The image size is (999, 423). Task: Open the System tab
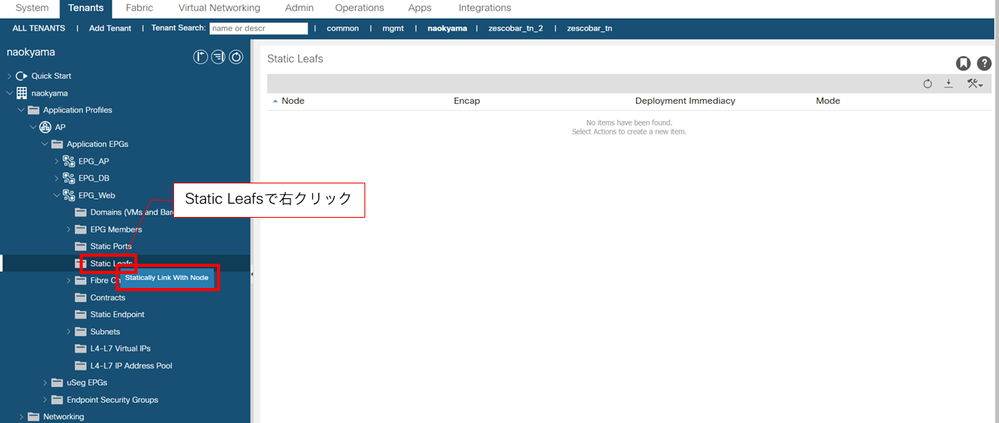coord(32,8)
